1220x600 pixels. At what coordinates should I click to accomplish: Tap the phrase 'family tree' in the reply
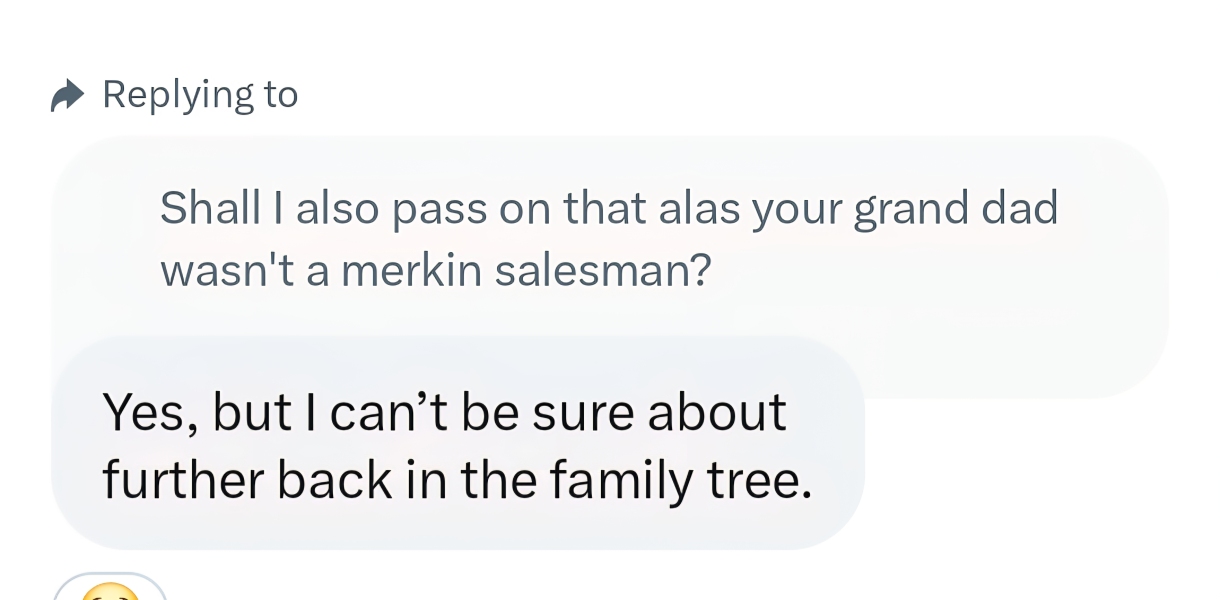point(680,480)
